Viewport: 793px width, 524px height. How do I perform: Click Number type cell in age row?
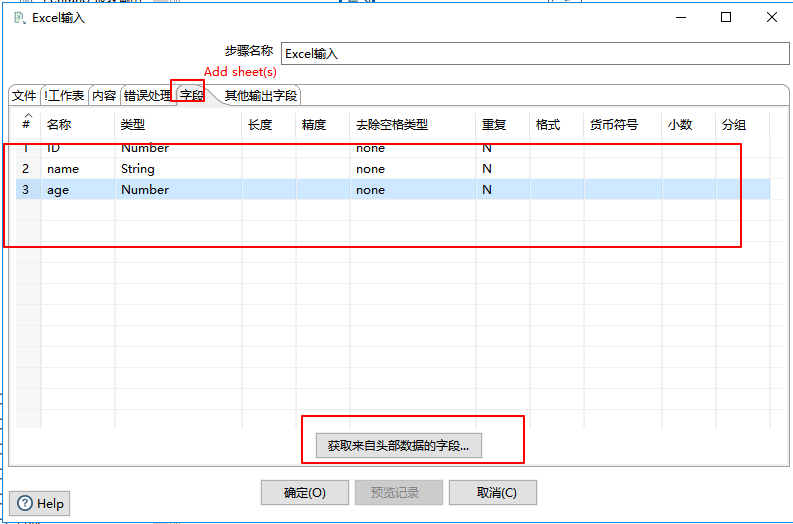point(179,190)
